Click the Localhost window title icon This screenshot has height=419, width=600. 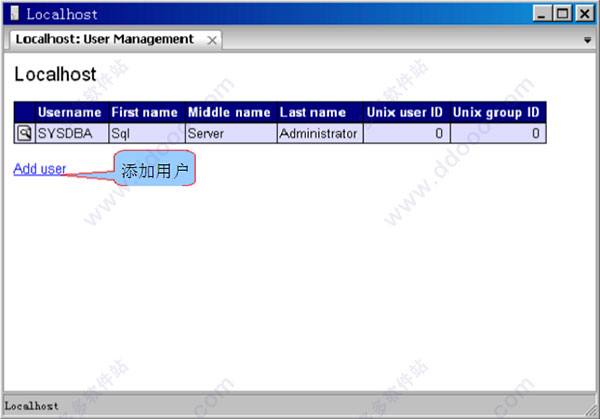[15, 13]
